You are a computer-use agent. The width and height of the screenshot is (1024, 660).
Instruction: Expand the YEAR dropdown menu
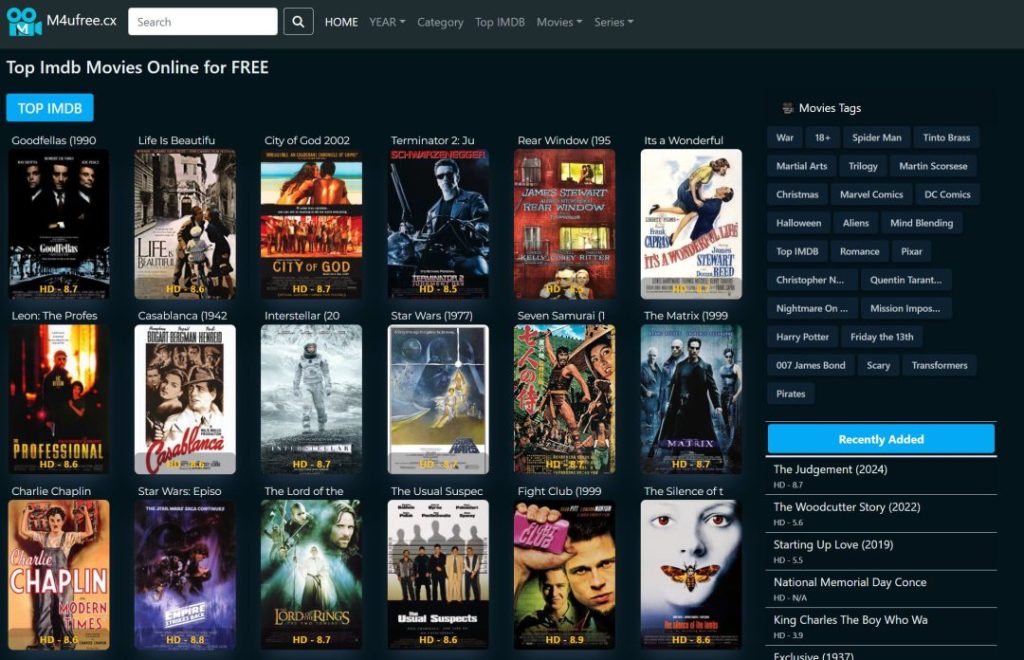387,22
